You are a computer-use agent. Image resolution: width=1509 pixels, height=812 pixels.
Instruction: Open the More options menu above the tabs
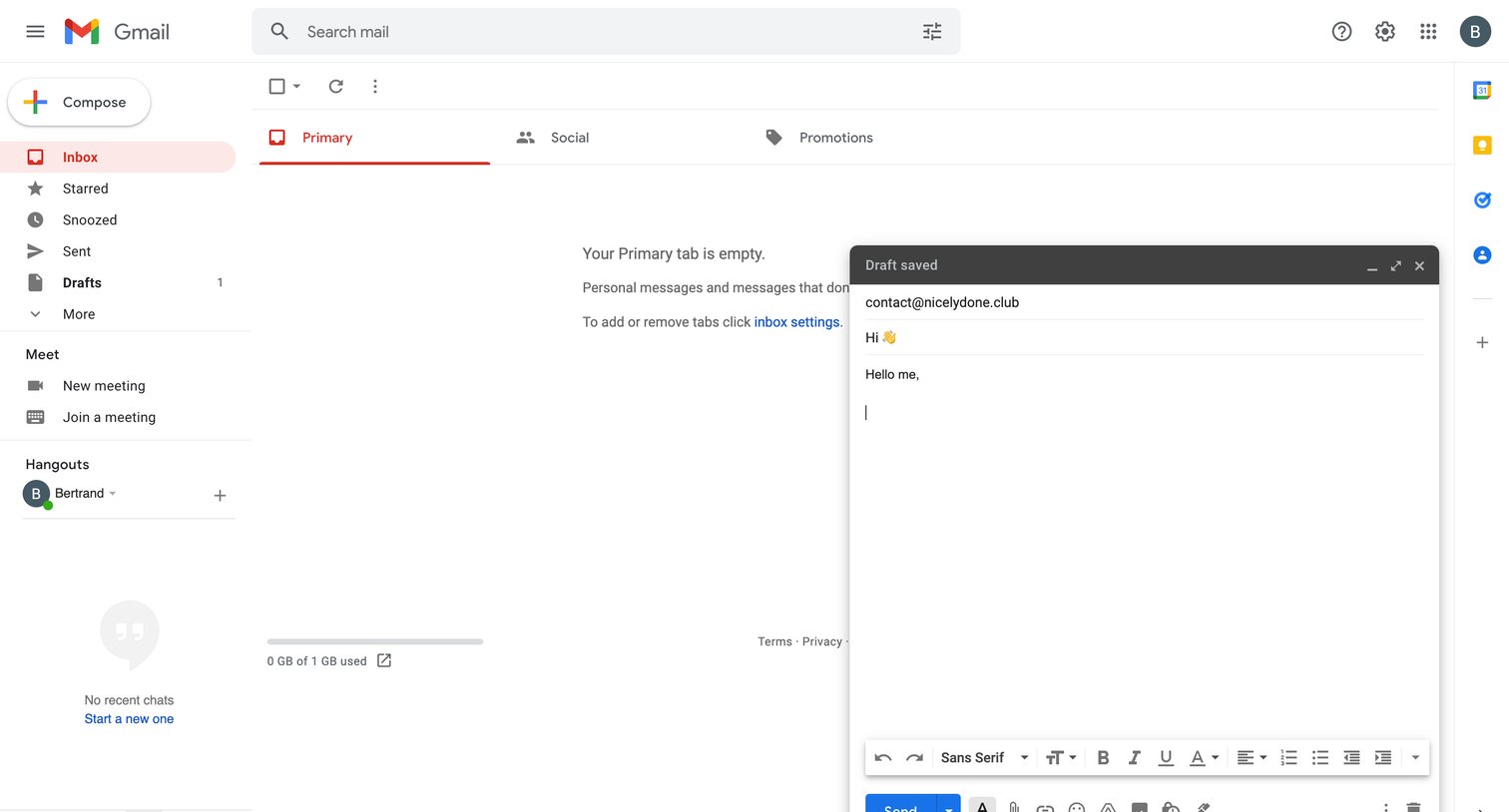coord(375,87)
